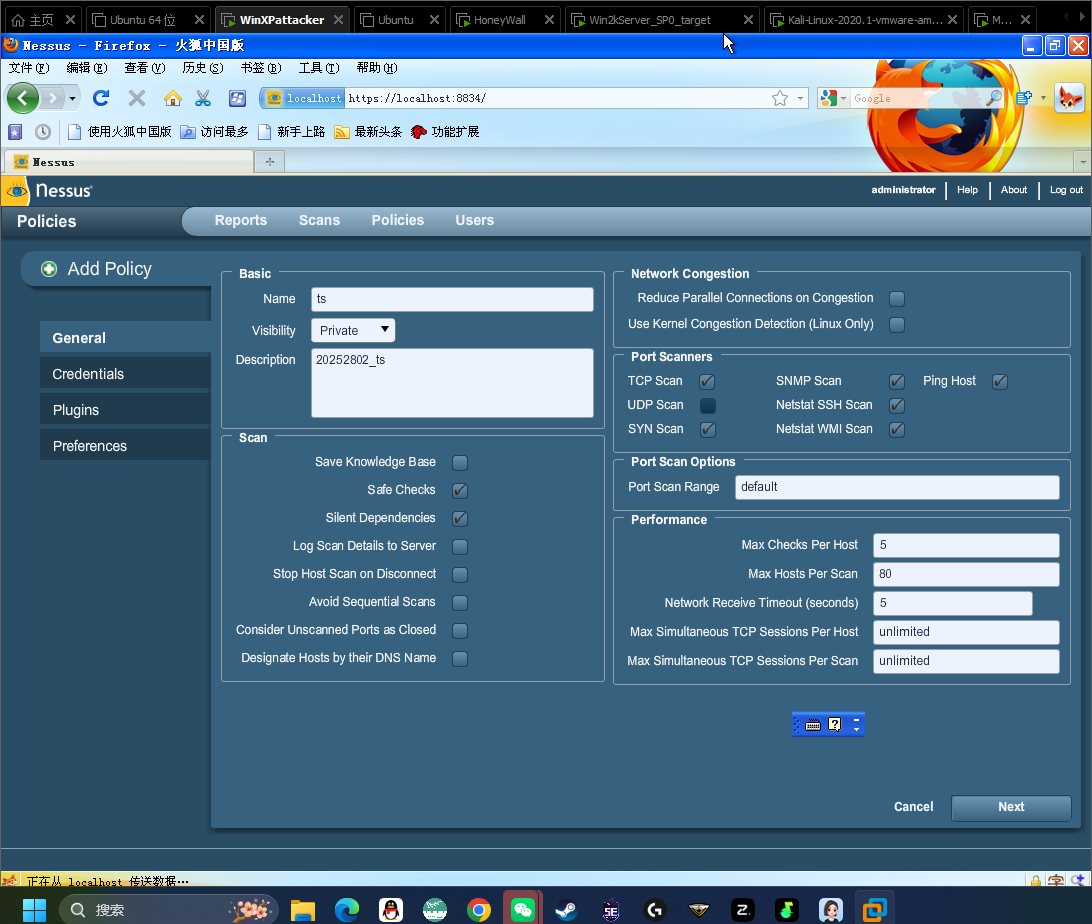Launch Microsoft Edge from taskbar
1092x924 pixels.
pyautogui.click(x=347, y=909)
